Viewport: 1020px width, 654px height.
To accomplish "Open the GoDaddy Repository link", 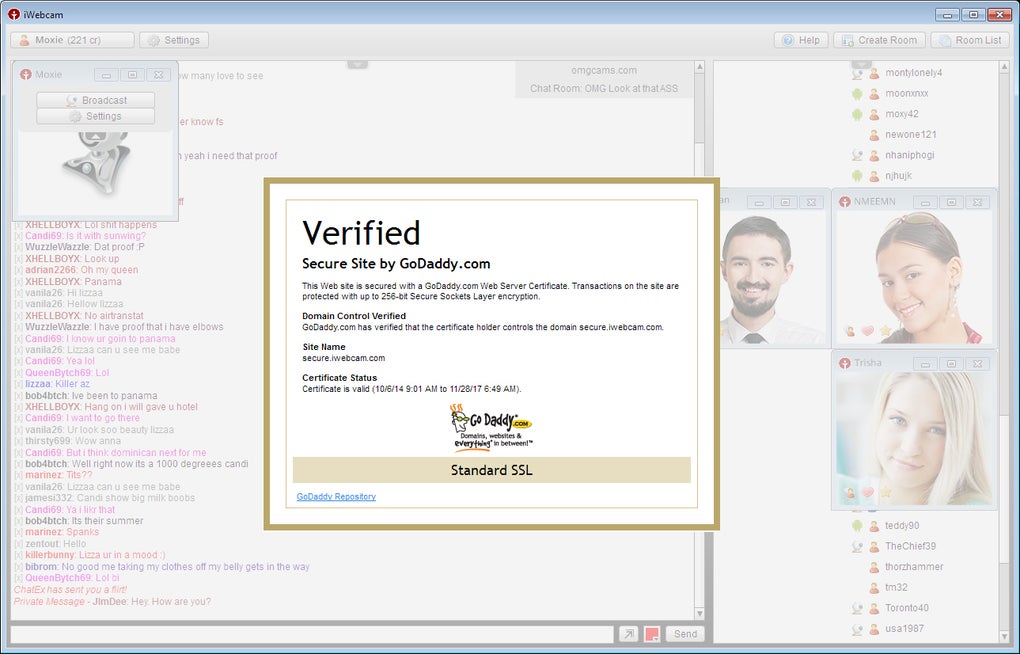I will (x=336, y=497).
